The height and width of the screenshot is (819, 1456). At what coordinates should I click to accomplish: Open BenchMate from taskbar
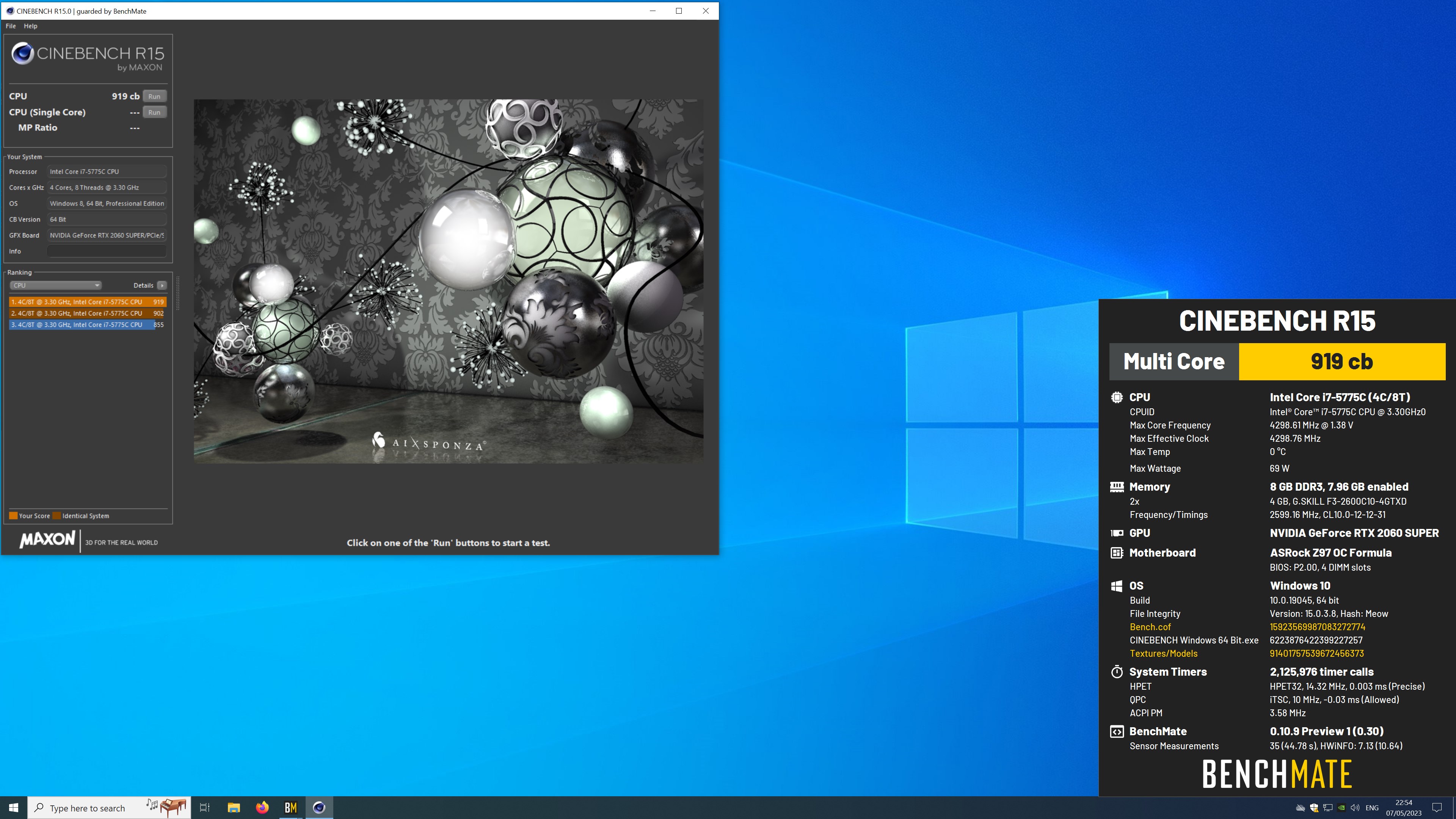pyautogui.click(x=290, y=808)
